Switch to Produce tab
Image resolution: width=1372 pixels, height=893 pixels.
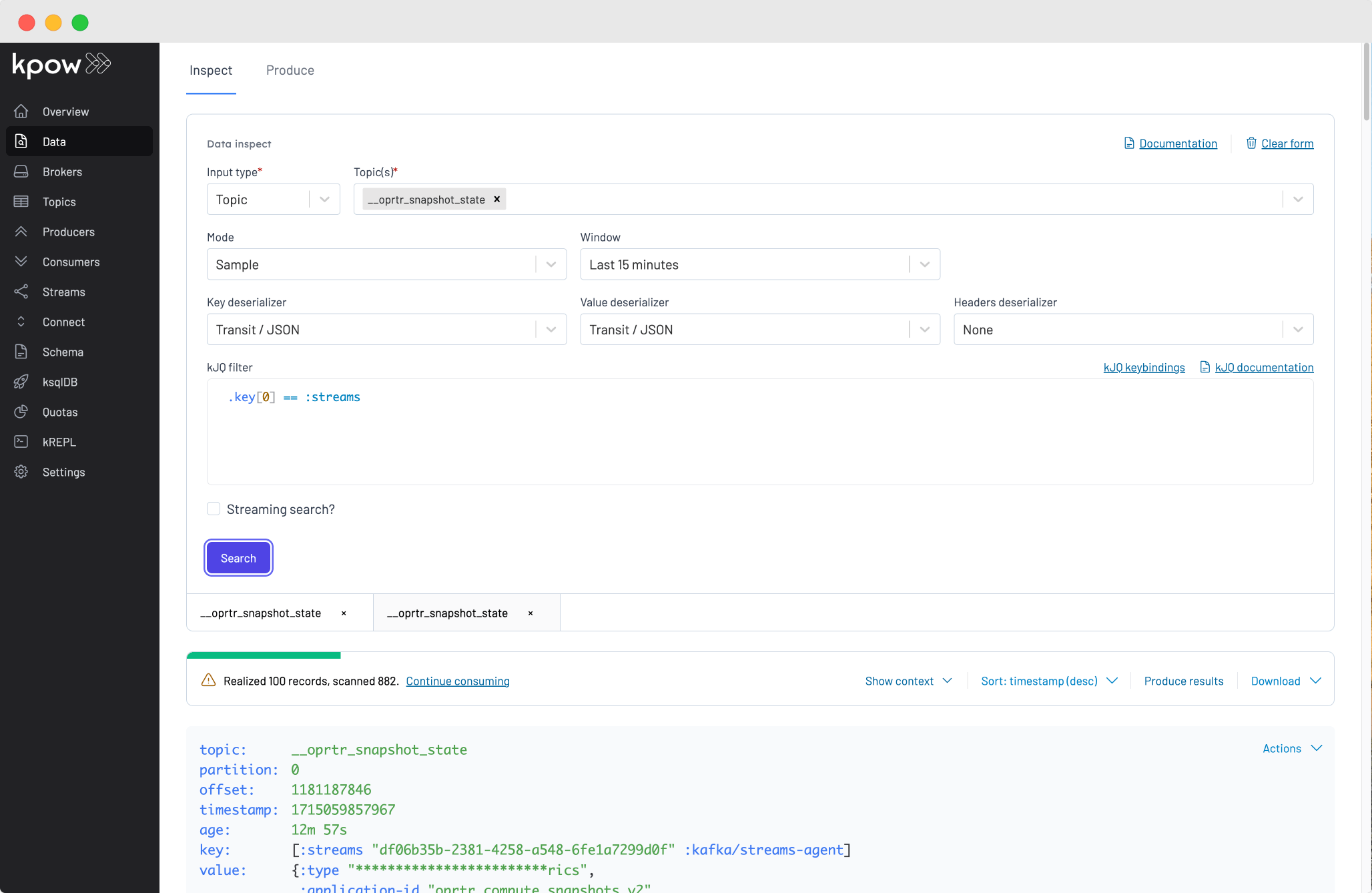(290, 69)
